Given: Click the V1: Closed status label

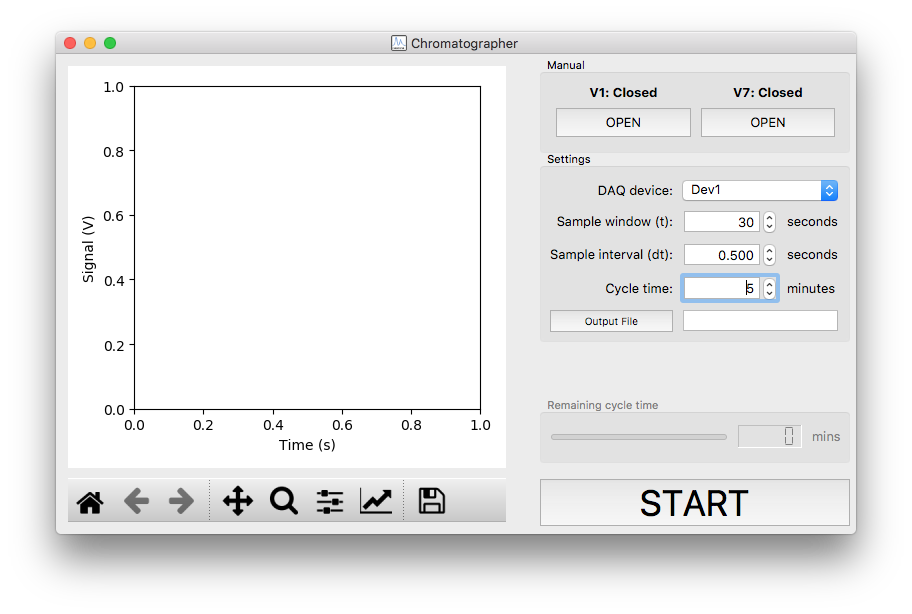Looking at the screenshot, I should coord(623,92).
